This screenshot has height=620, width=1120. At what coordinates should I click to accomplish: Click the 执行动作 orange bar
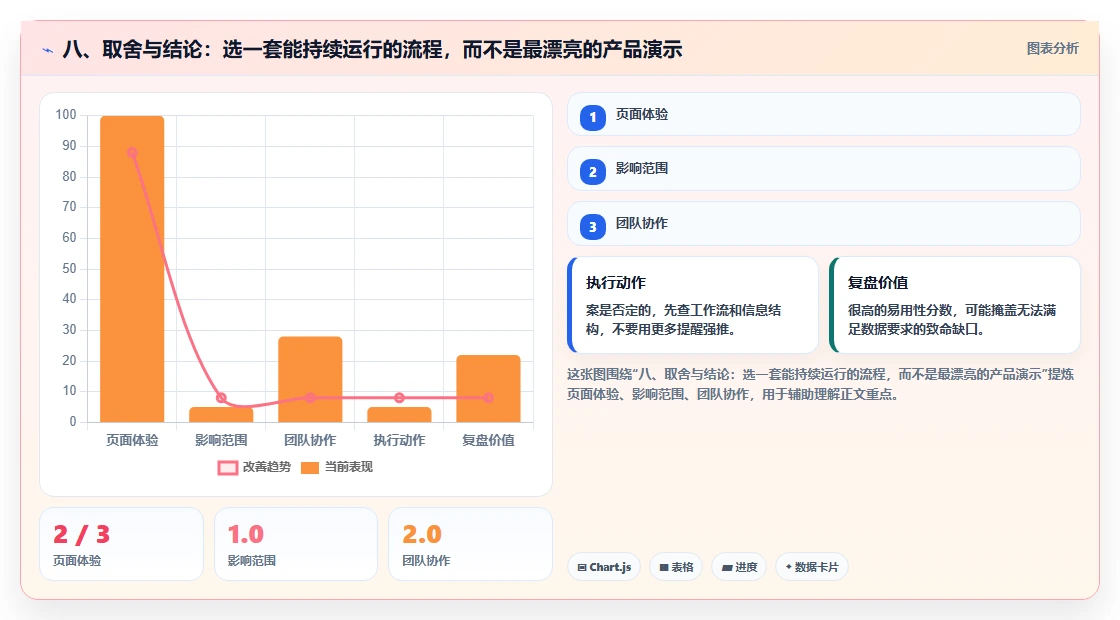click(x=399, y=414)
